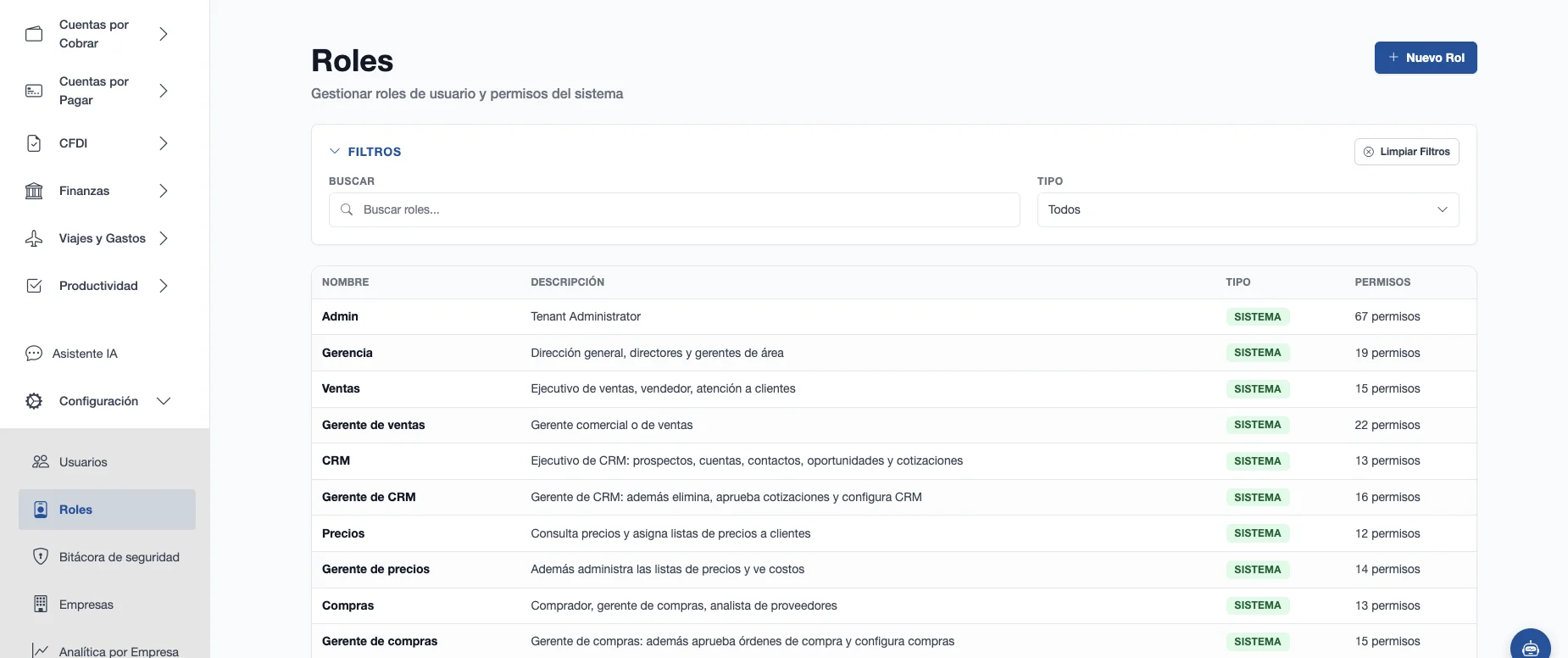Open the Asistente IA chat icon
The image size is (1568, 658).
(34, 354)
